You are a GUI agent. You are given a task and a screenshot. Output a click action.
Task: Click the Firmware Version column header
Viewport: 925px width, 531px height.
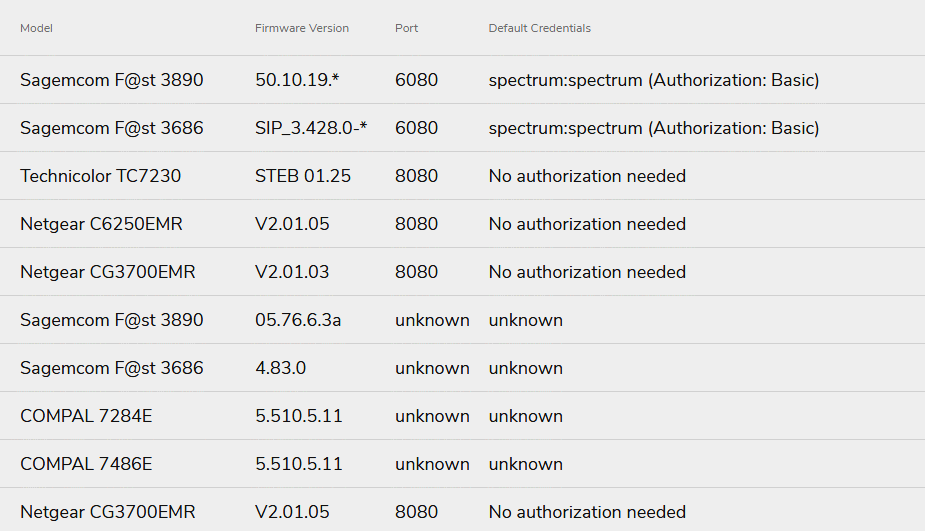click(x=302, y=28)
